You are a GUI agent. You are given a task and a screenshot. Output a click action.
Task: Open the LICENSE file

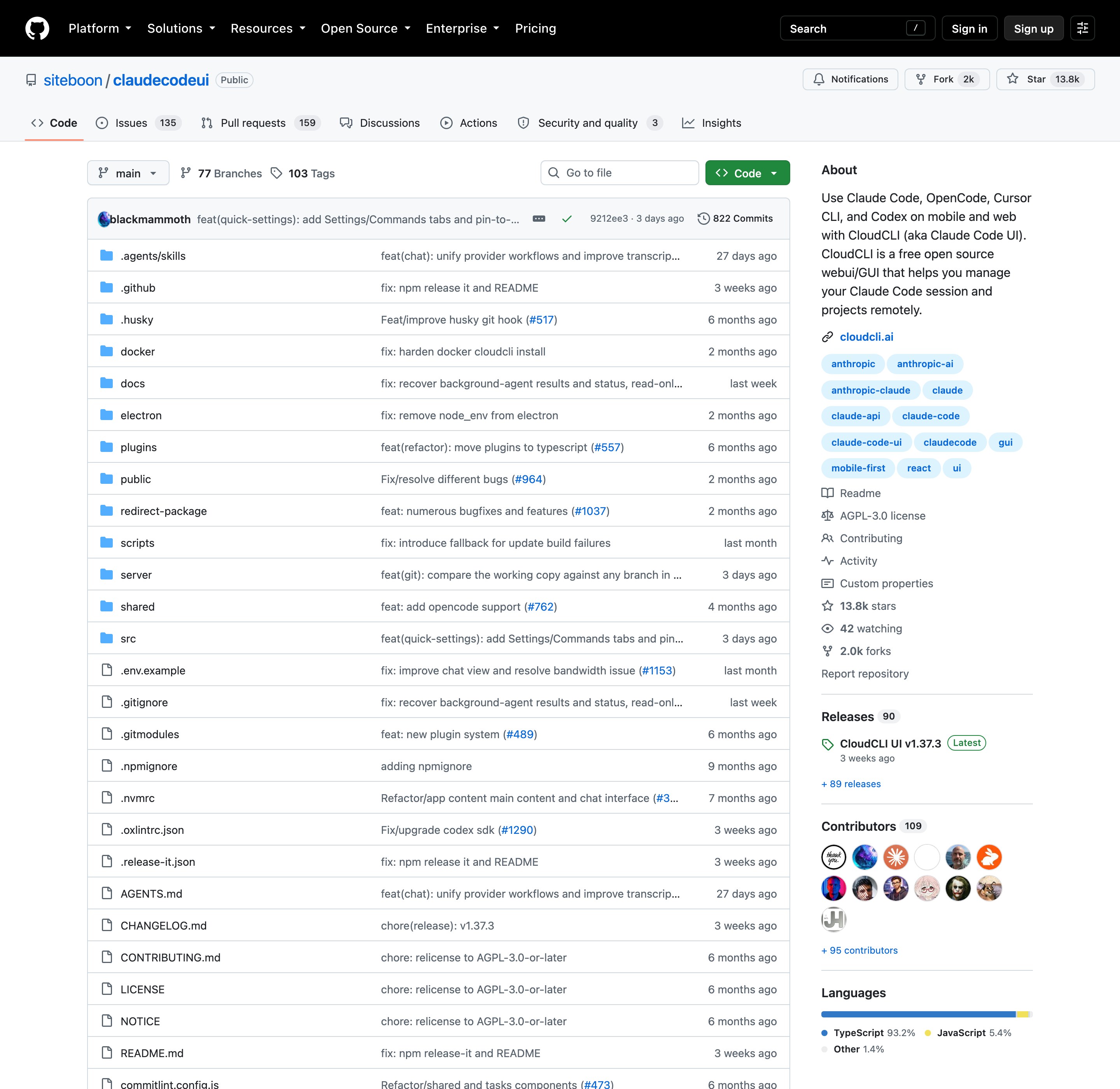click(x=142, y=989)
